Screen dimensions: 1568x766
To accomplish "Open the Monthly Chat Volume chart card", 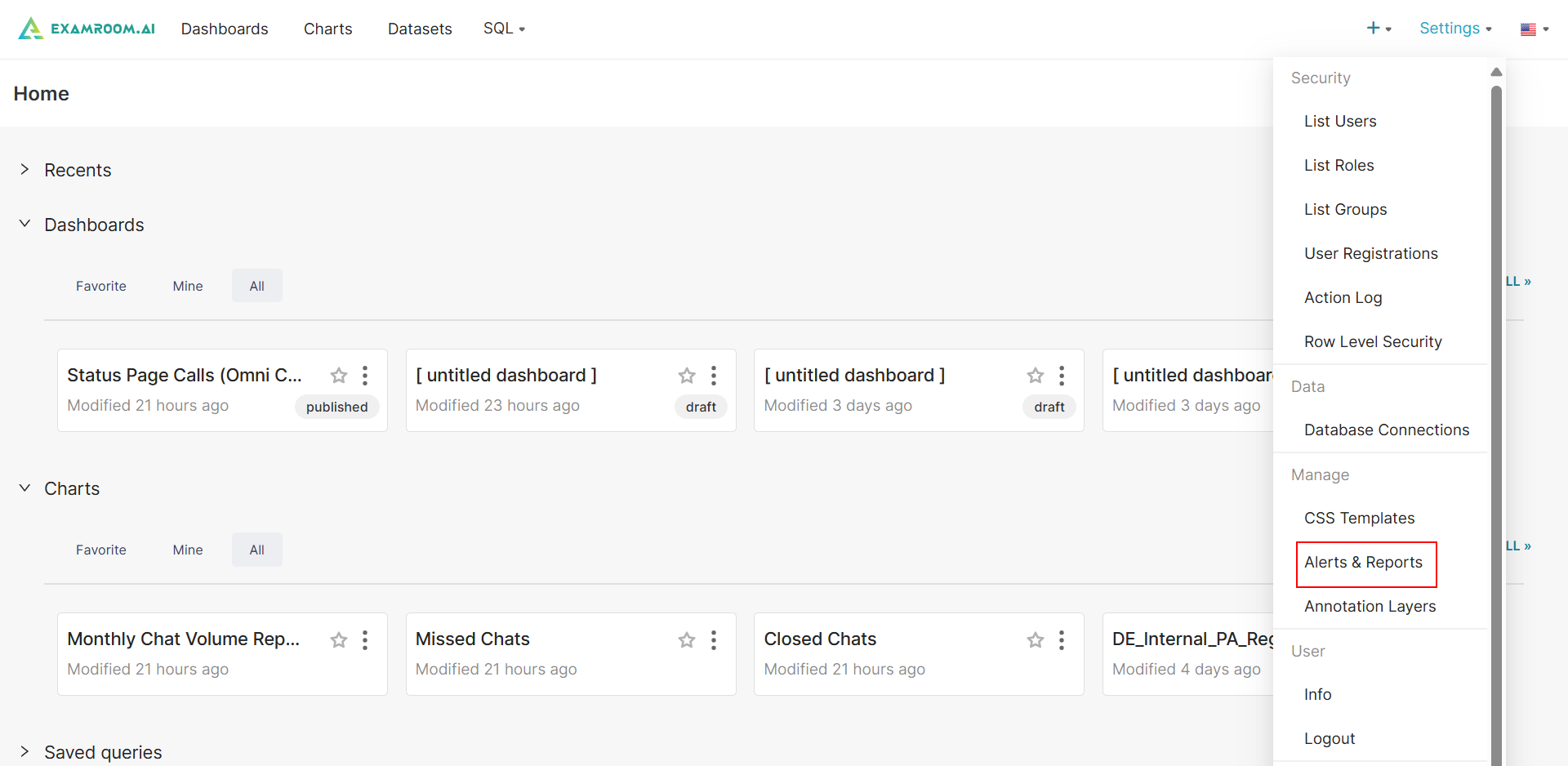I will 184,639.
